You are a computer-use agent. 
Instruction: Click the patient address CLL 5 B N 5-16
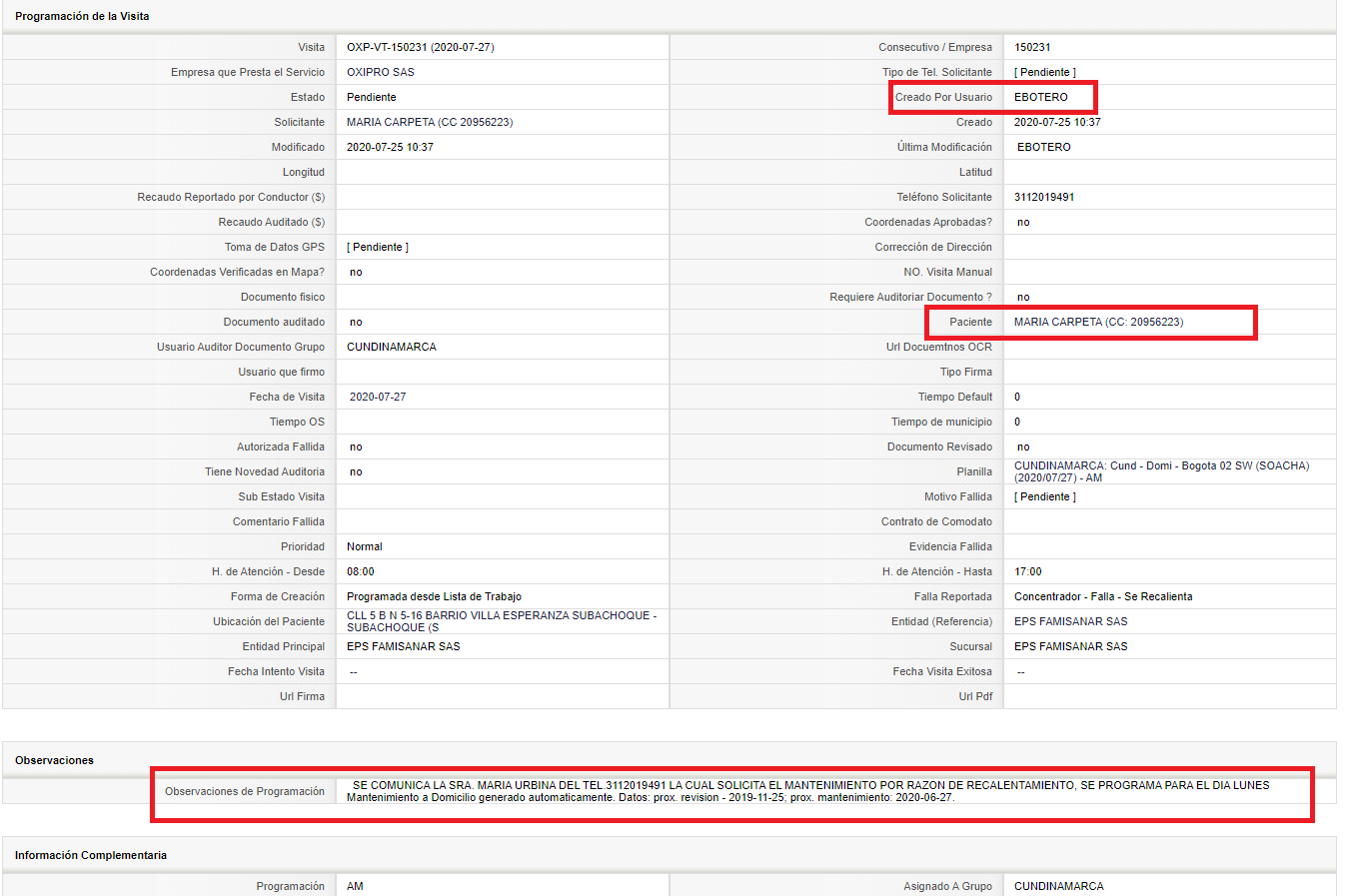coord(502,621)
